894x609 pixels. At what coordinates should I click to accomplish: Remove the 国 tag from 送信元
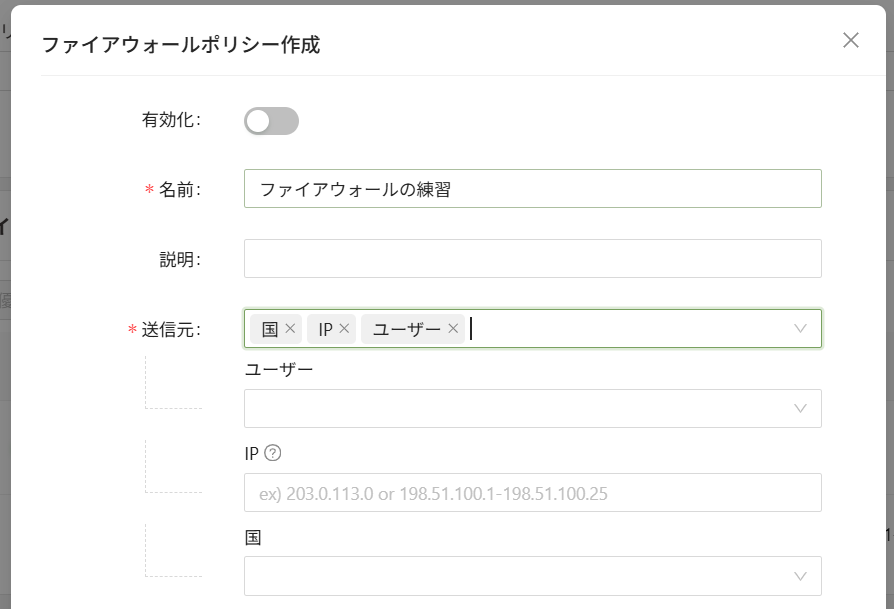click(x=290, y=329)
